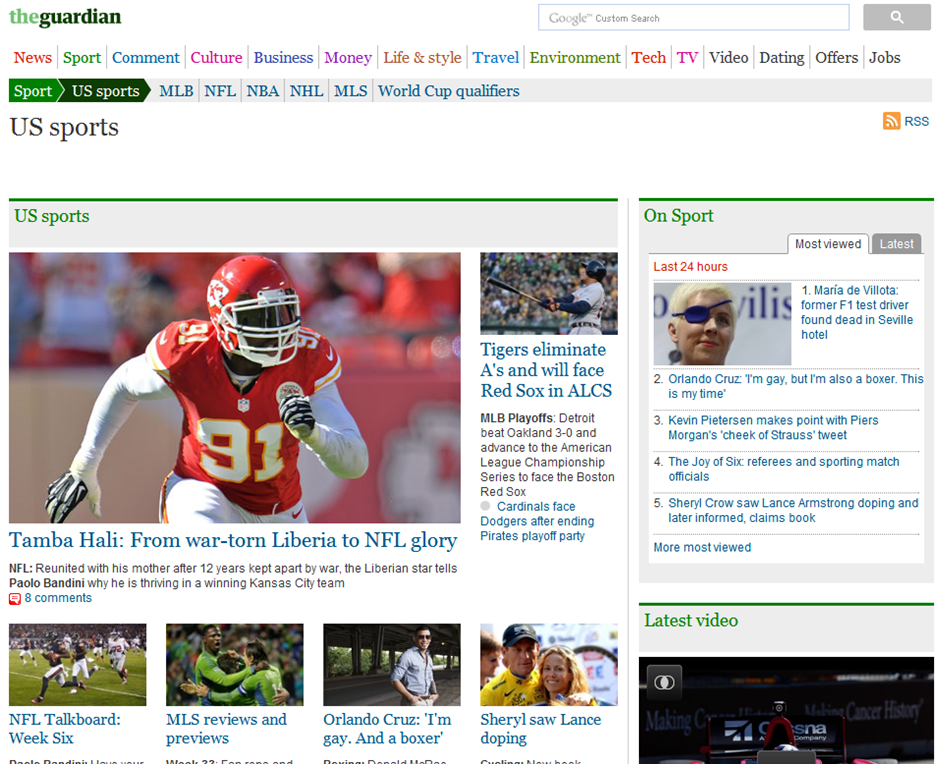Open Kevin Pietersen Piers Morgan story
Image resolution: width=944 pixels, height=764 pixels.
point(773,427)
